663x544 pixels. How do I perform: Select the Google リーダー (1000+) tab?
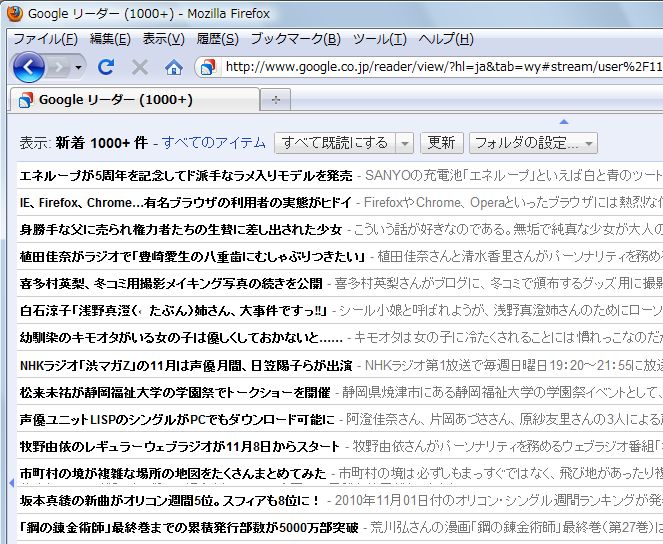coord(134,100)
